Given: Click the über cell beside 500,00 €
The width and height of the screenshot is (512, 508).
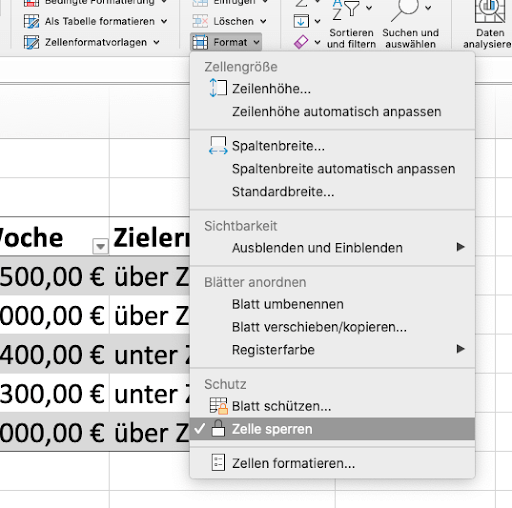Looking at the screenshot, I should tap(150, 276).
